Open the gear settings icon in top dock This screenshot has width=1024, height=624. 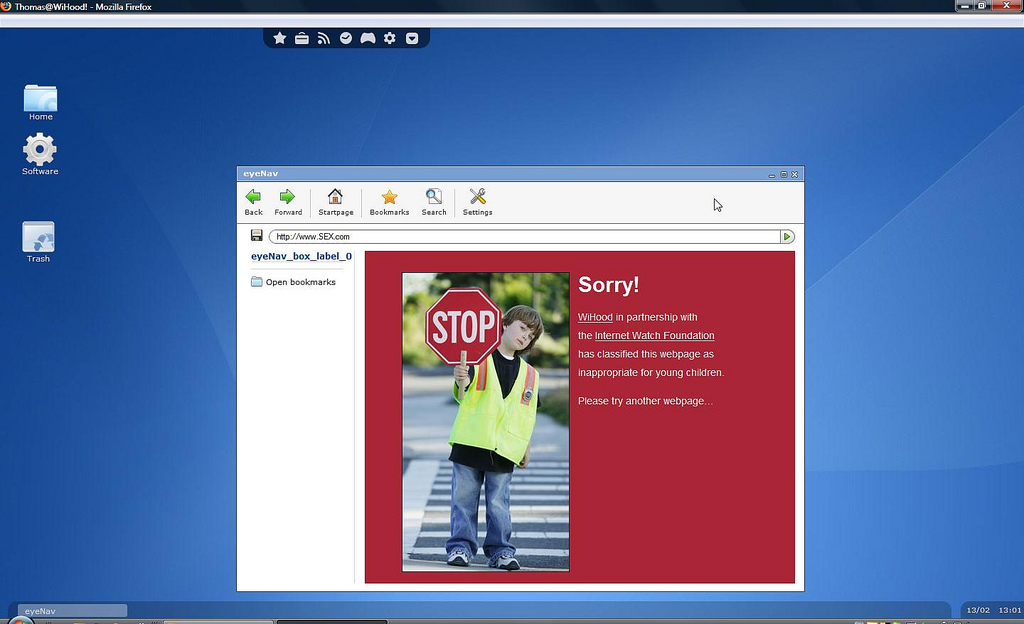click(x=390, y=38)
